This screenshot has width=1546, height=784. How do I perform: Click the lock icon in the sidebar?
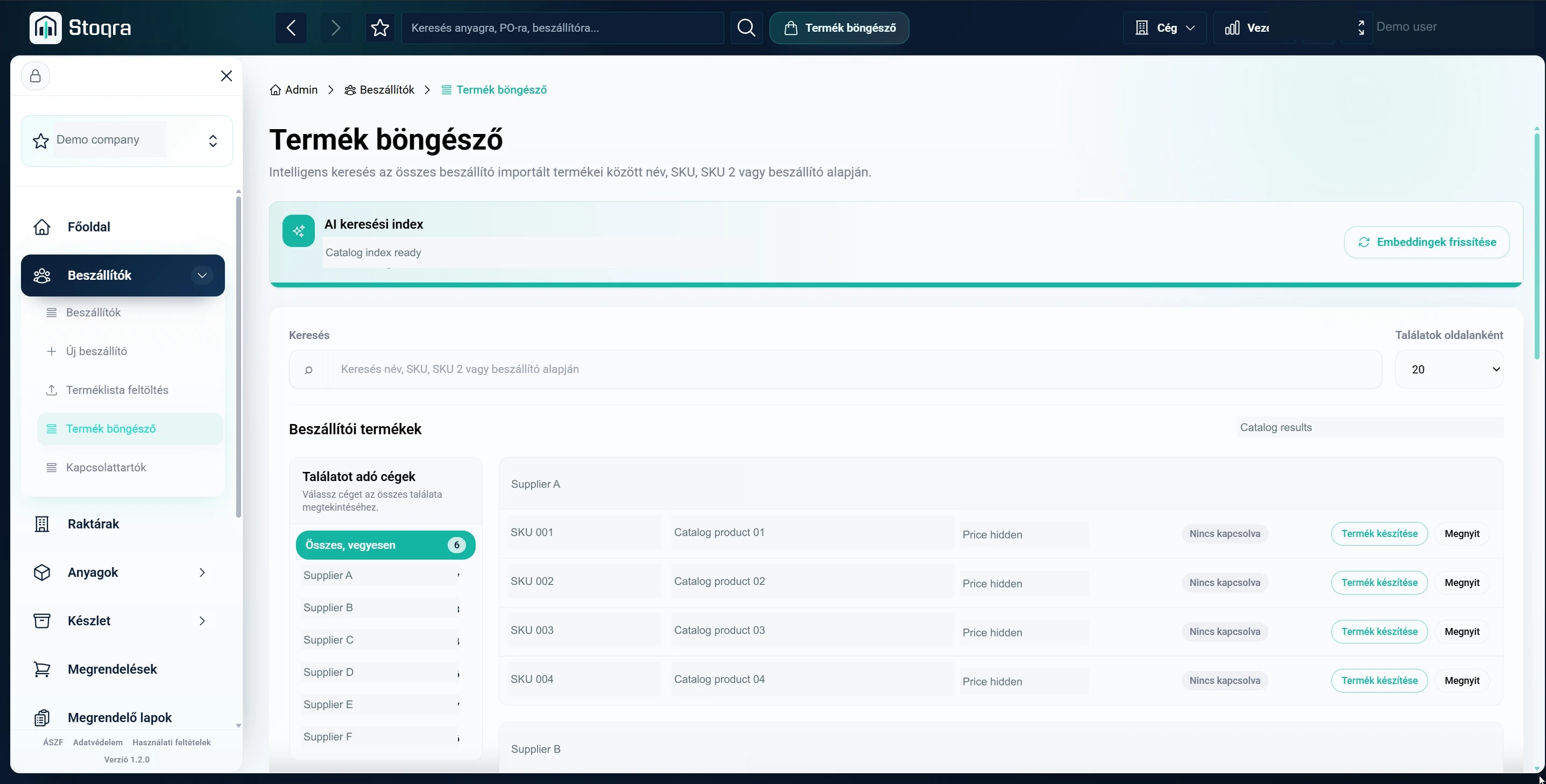[x=36, y=76]
